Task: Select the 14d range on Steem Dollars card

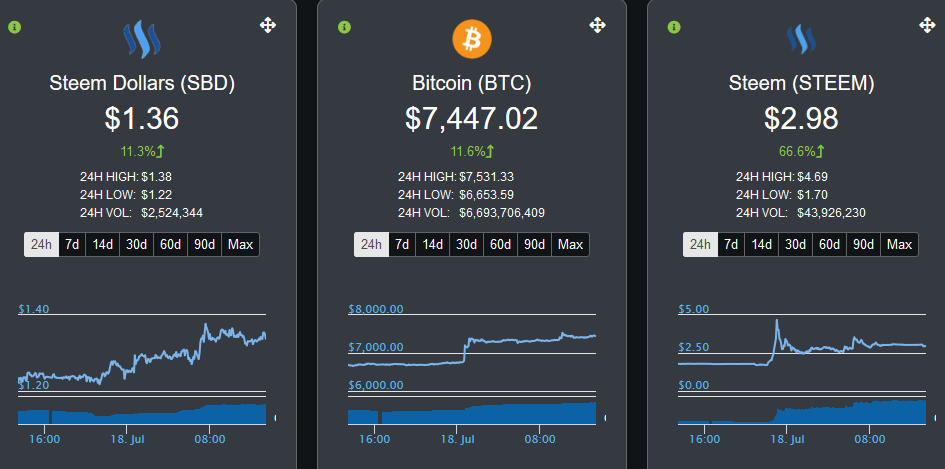Action: coord(103,245)
